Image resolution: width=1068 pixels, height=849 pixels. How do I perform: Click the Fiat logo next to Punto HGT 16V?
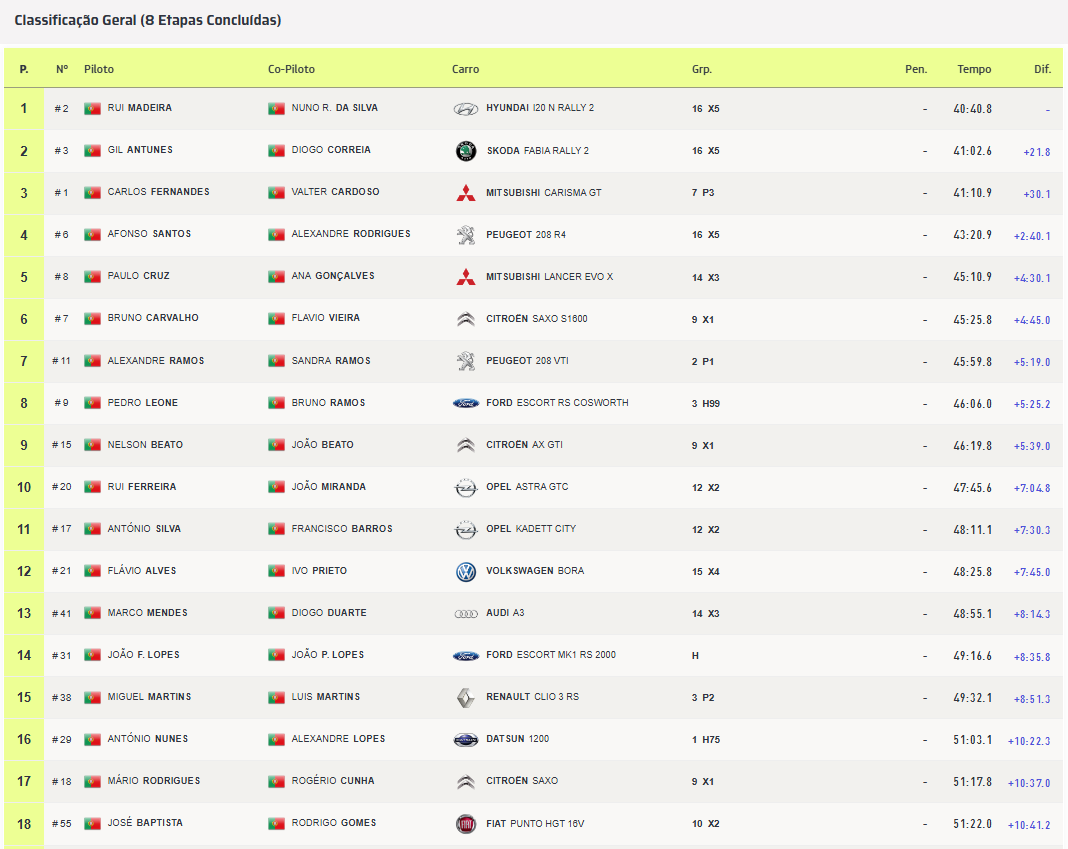(466, 824)
